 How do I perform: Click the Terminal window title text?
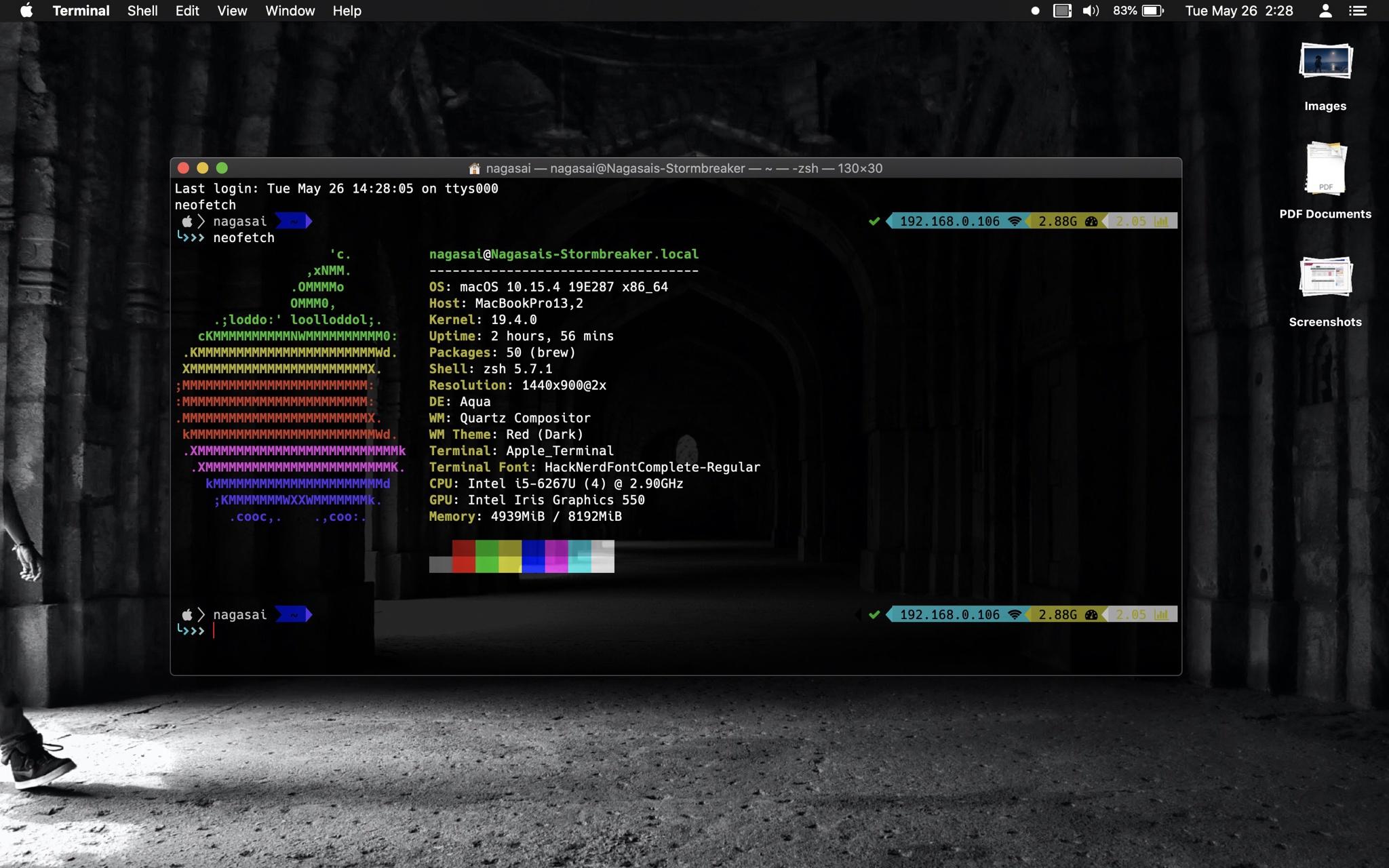click(684, 168)
